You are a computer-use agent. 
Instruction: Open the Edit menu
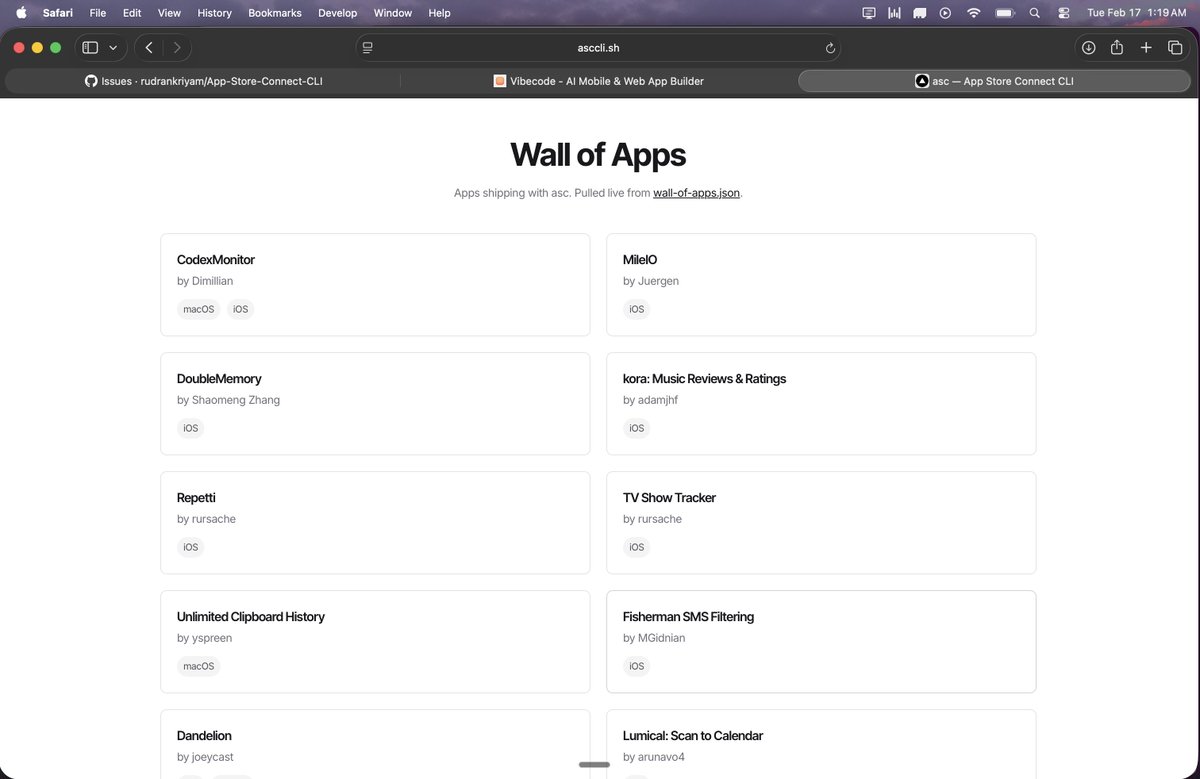(x=132, y=13)
